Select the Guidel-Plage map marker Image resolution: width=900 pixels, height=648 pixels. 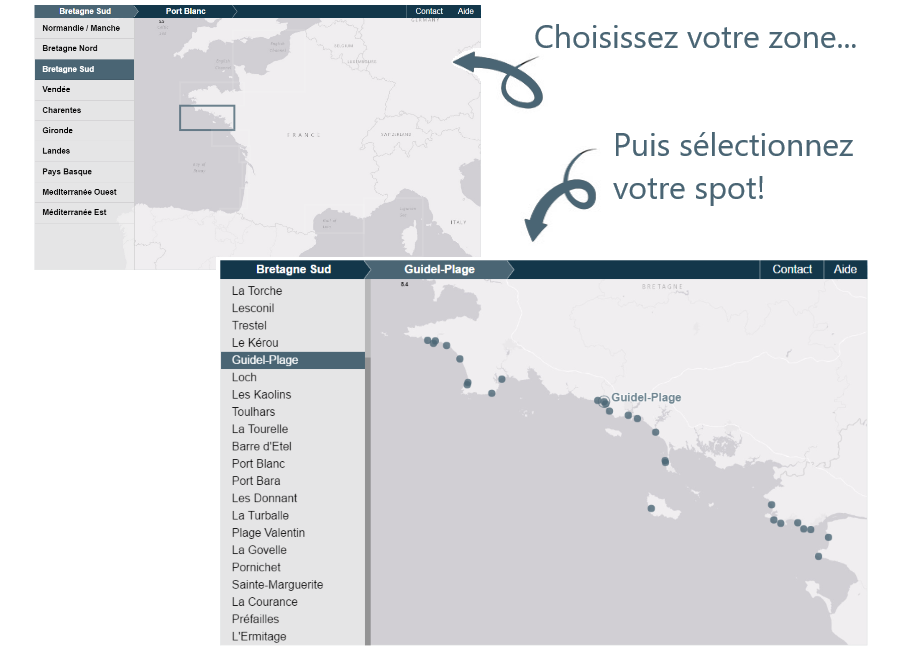pyautogui.click(x=604, y=402)
